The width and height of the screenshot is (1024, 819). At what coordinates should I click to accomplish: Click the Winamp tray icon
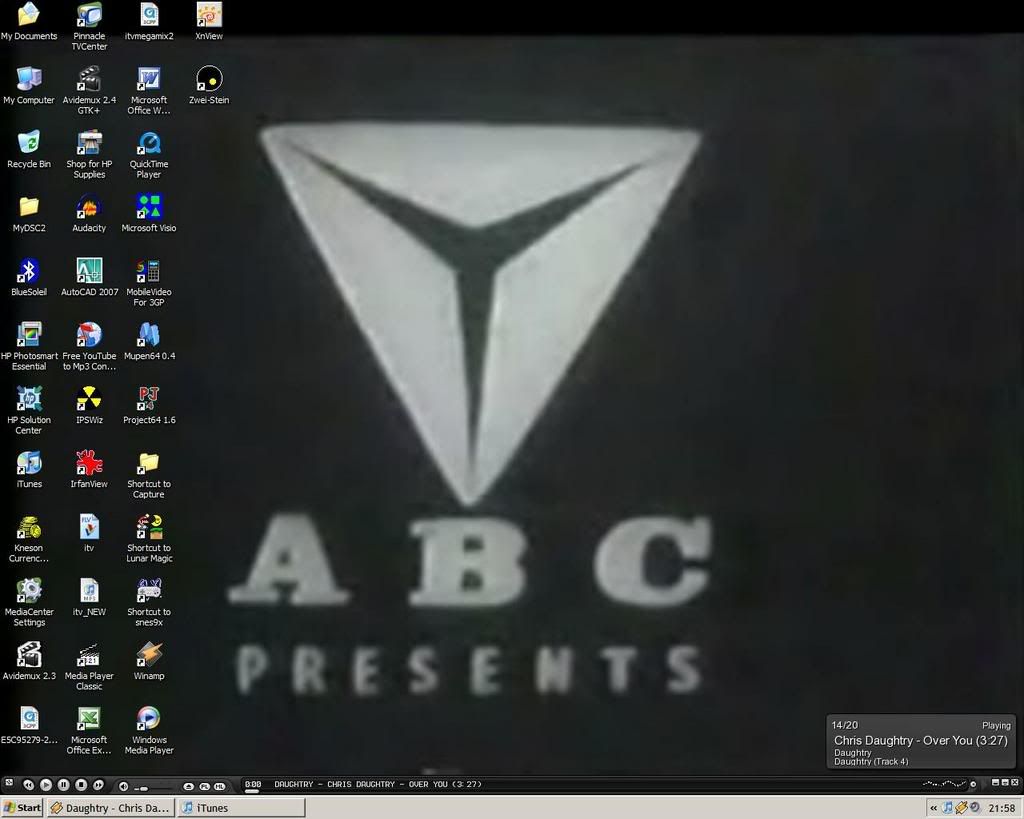(x=961, y=808)
